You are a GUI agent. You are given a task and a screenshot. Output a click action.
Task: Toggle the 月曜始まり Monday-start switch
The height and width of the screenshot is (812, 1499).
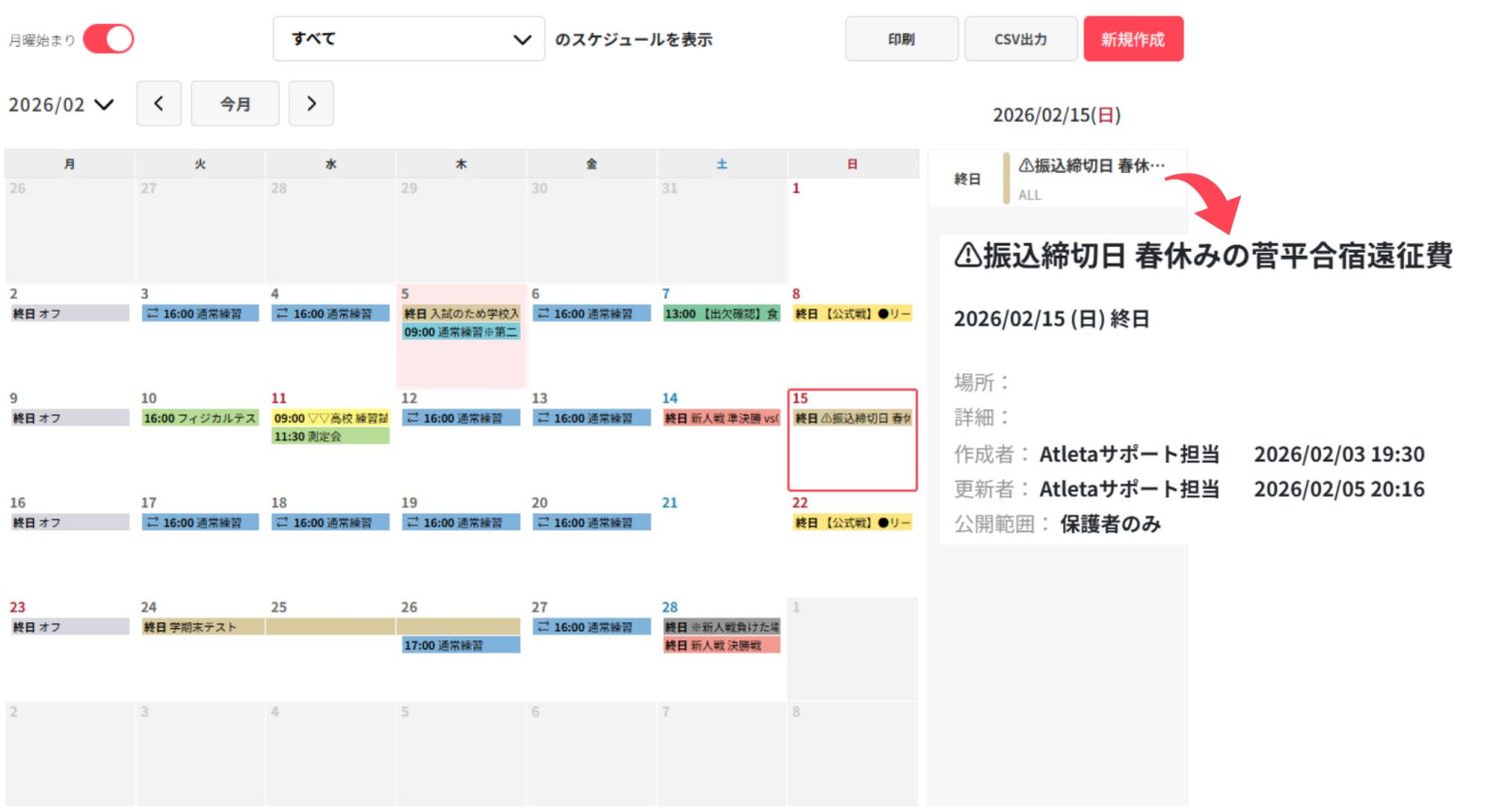108,39
